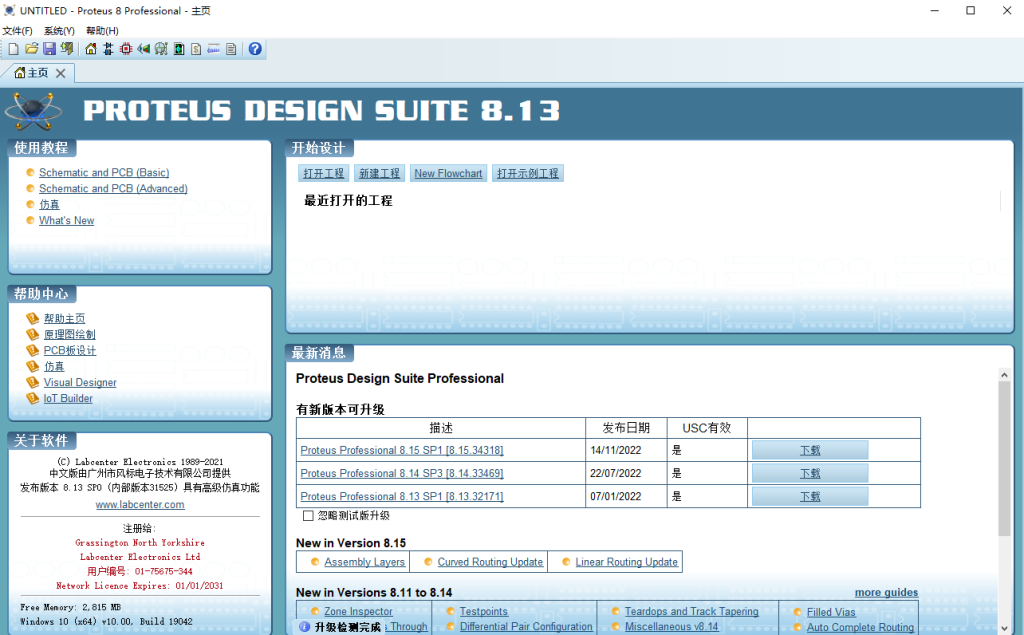1024x635 pixels.
Task: Click the blue Help question mark icon
Action: pos(255,49)
